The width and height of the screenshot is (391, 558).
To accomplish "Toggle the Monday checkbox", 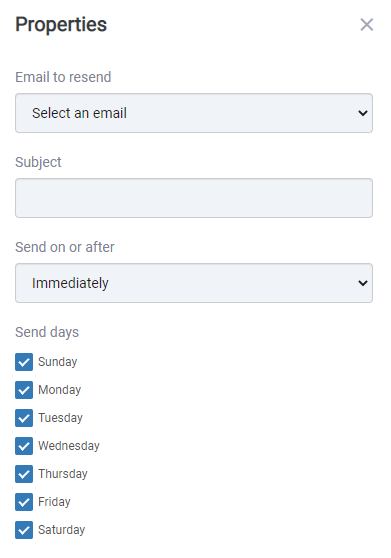I will pos(24,390).
